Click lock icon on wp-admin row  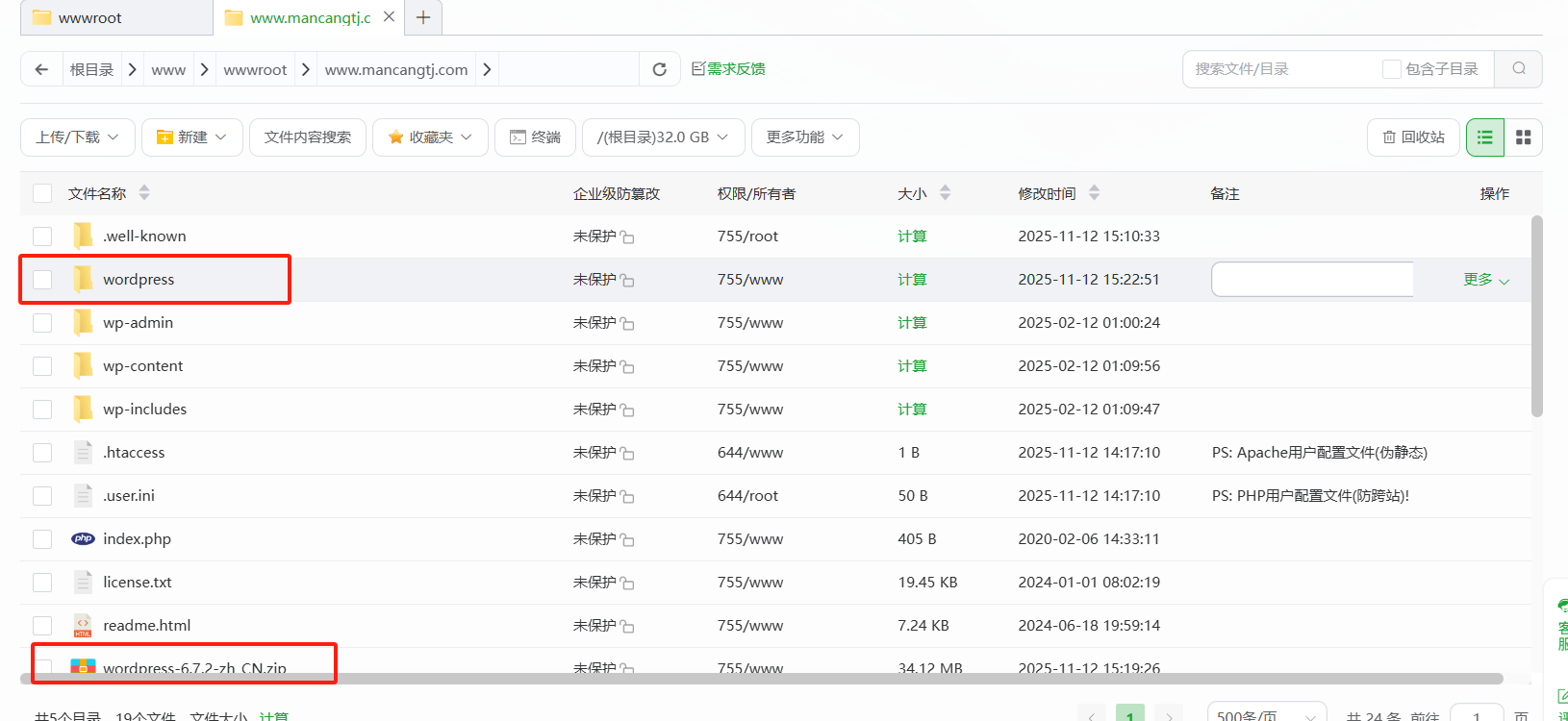point(627,324)
